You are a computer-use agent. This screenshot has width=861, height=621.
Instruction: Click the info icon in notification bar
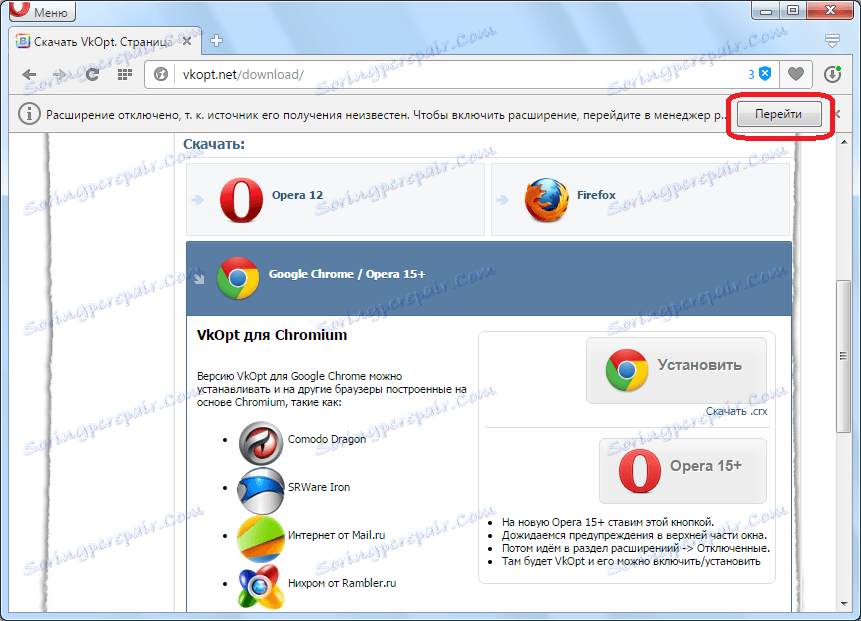(x=29, y=114)
